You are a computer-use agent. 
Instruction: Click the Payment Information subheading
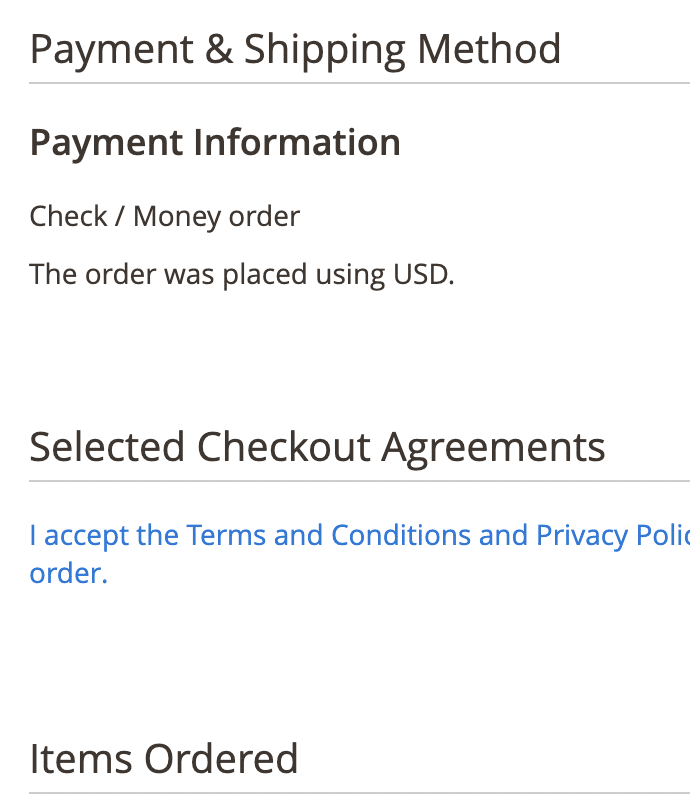pos(215,142)
